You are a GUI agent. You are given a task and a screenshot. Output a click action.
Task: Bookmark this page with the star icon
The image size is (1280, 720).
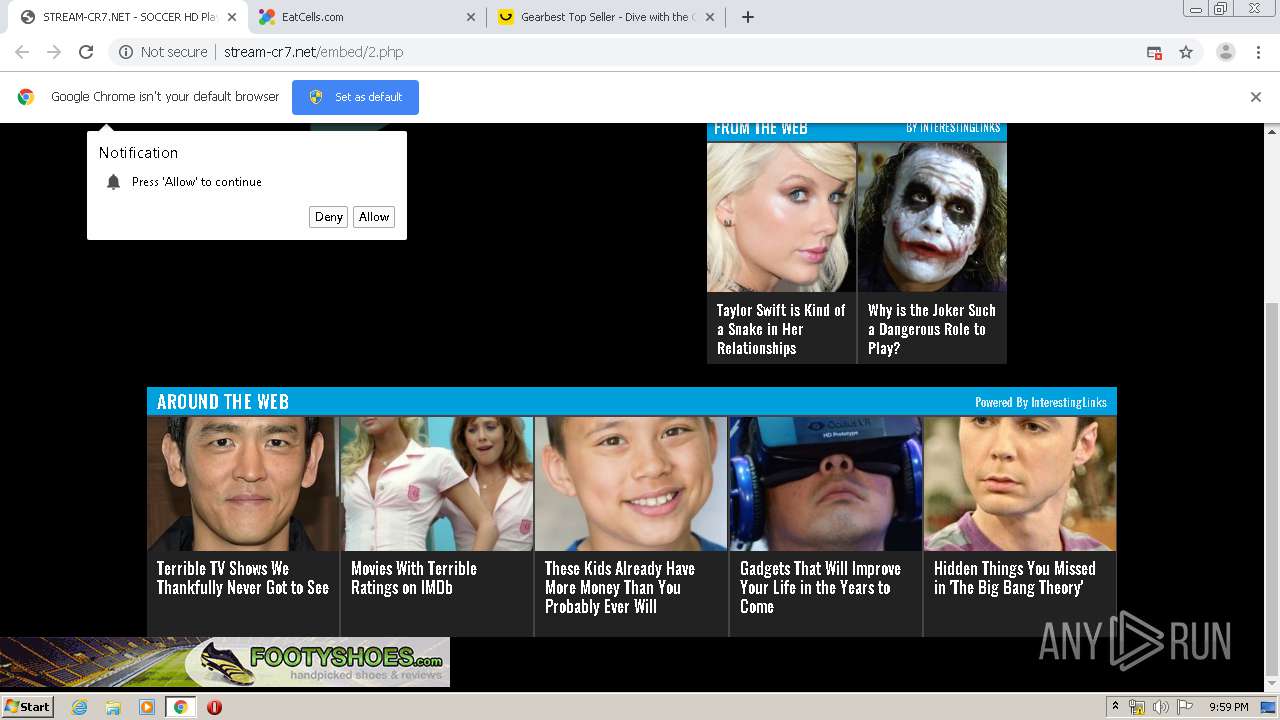1186,52
